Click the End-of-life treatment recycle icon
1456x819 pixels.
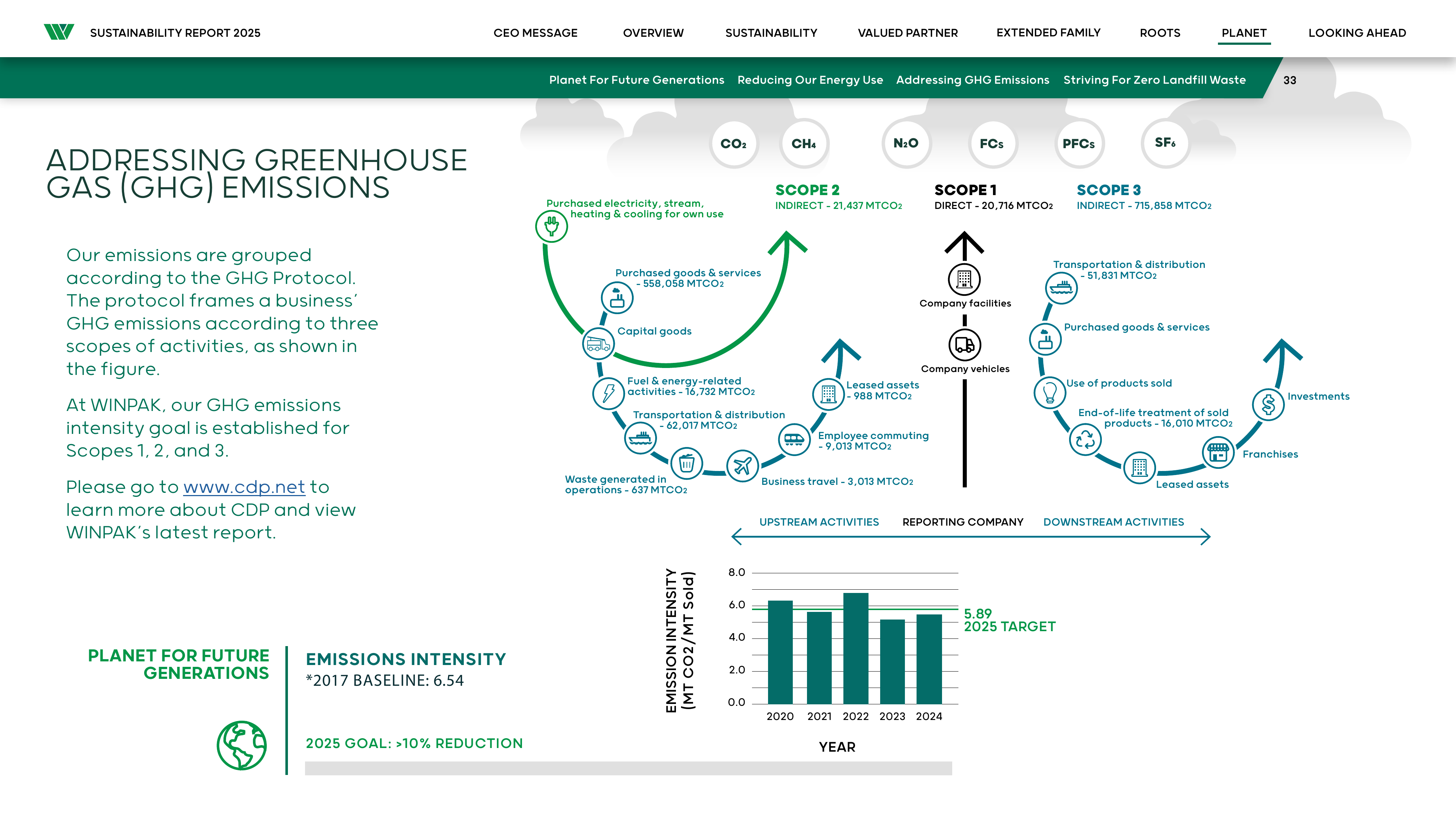1085,440
